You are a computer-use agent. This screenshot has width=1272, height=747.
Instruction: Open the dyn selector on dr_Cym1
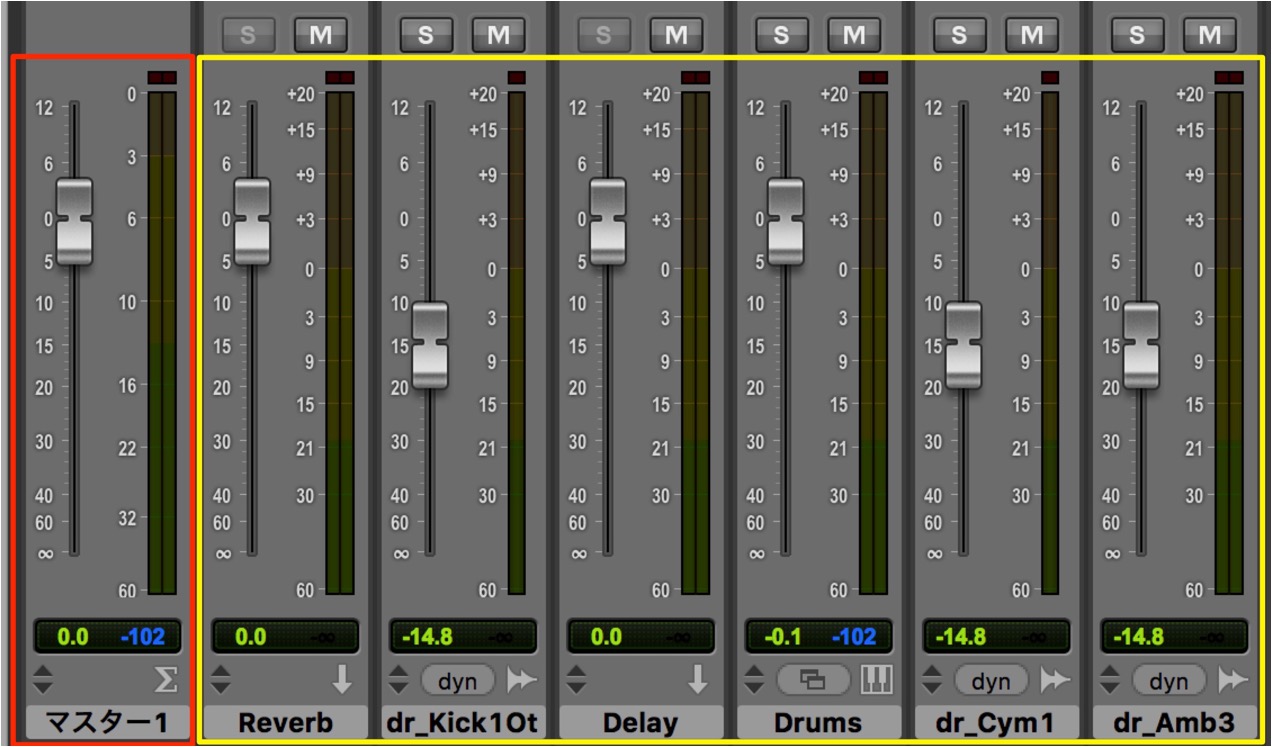[x=992, y=681]
